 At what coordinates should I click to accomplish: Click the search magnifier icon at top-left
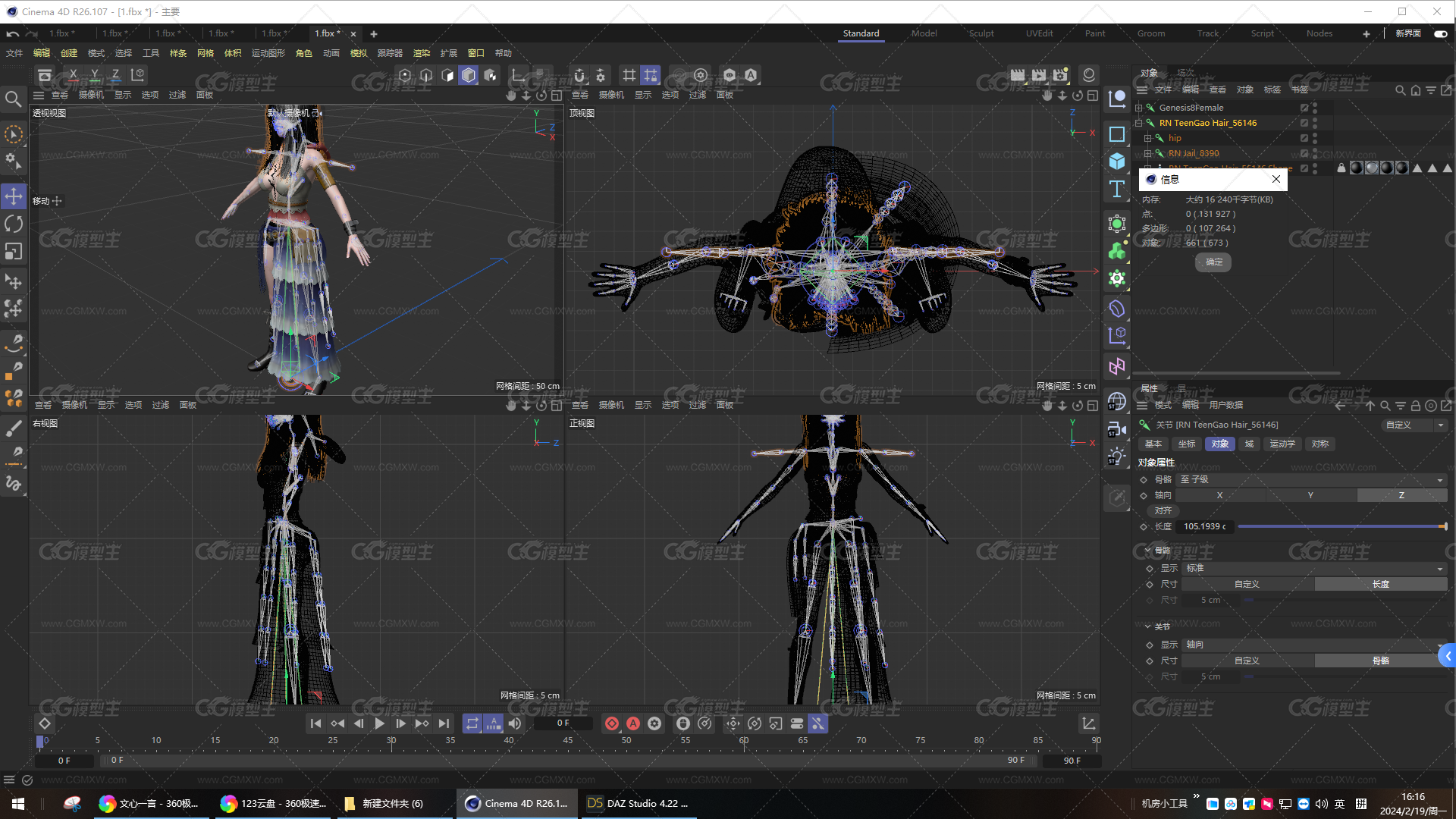(14, 99)
